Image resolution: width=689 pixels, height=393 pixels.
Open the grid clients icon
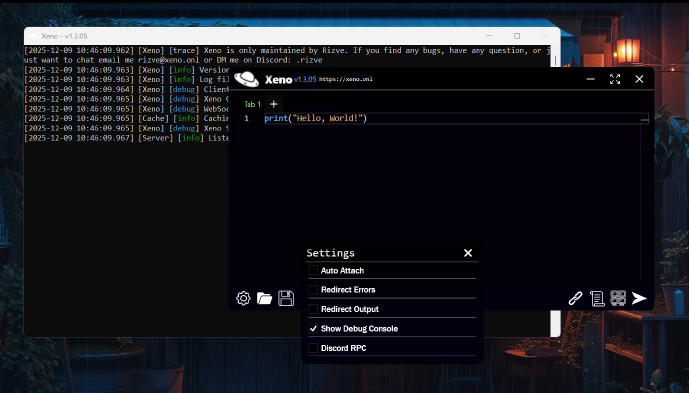click(x=618, y=298)
